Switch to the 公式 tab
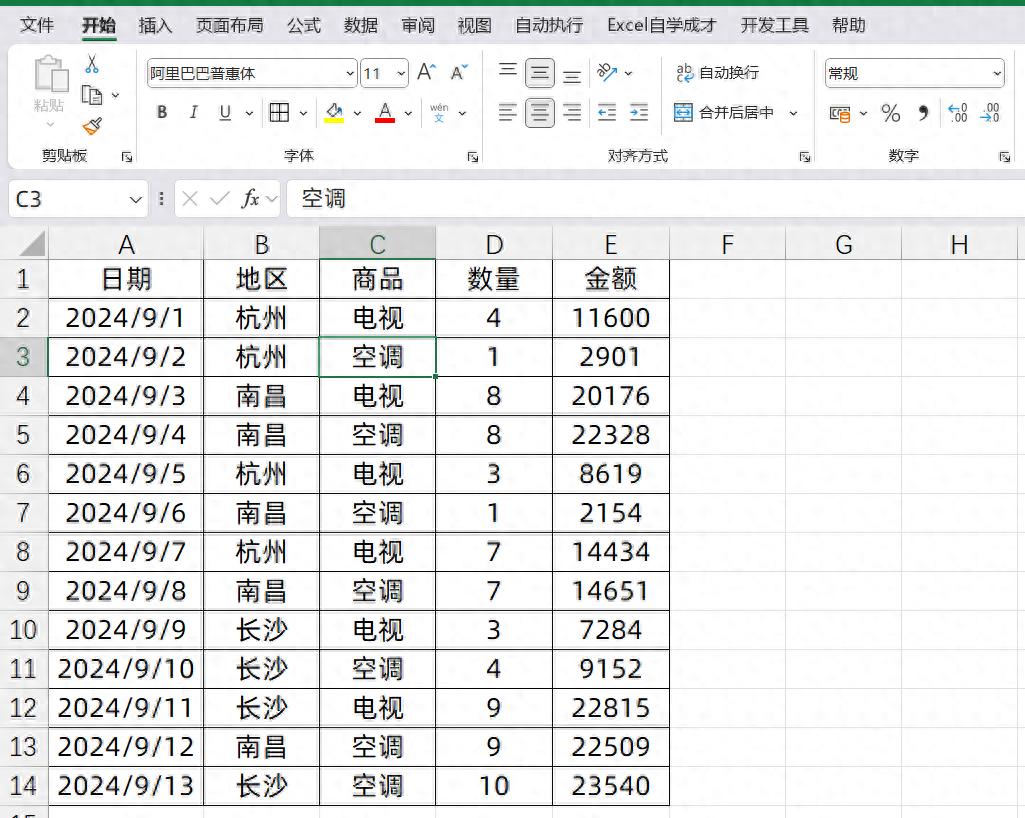The height and width of the screenshot is (818, 1025). [304, 26]
